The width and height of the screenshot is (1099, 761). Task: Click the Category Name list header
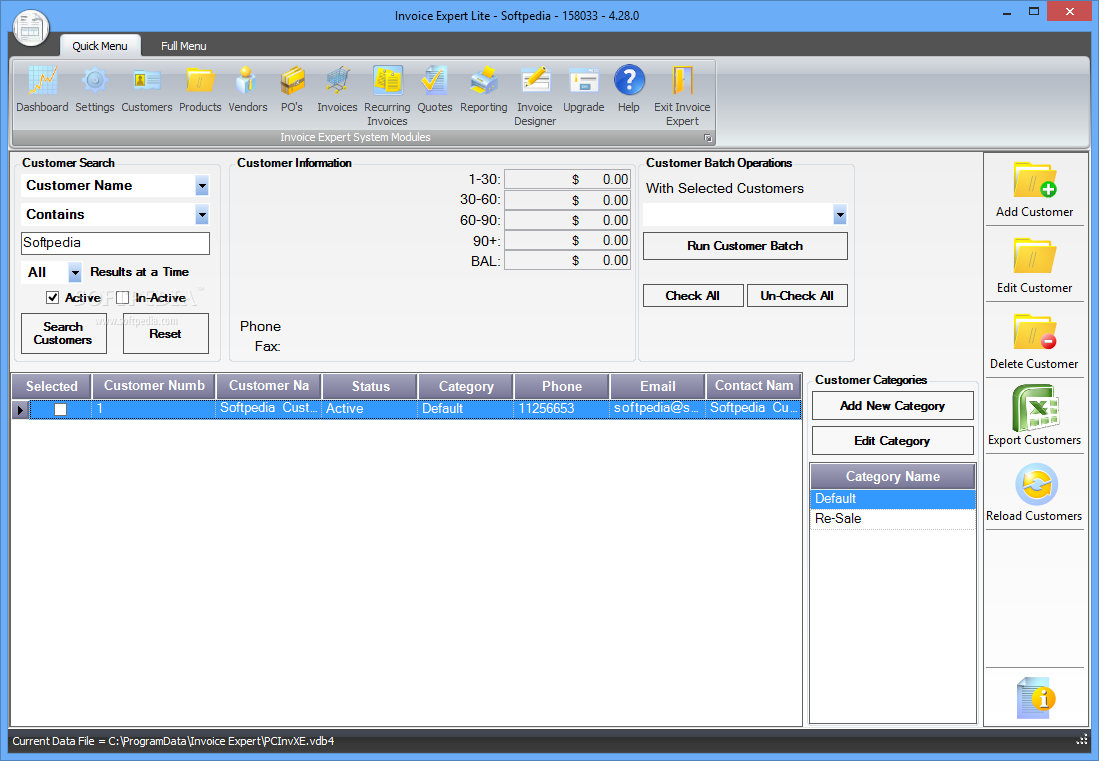click(892, 477)
